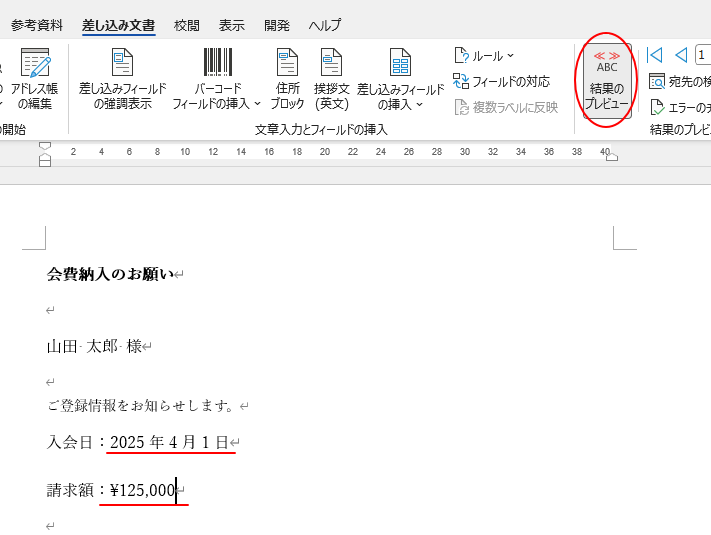Image resolution: width=711 pixels, height=535 pixels.
Task: Click the 差し込みフィールドの挿入 icon
Action: (400, 63)
